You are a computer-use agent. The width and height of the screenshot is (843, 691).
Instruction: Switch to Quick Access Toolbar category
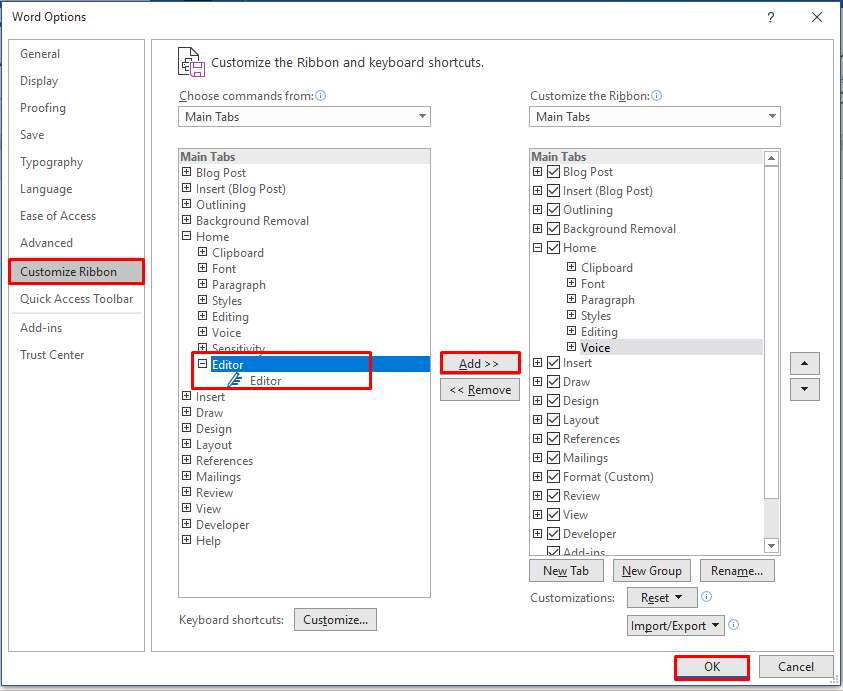(76, 299)
